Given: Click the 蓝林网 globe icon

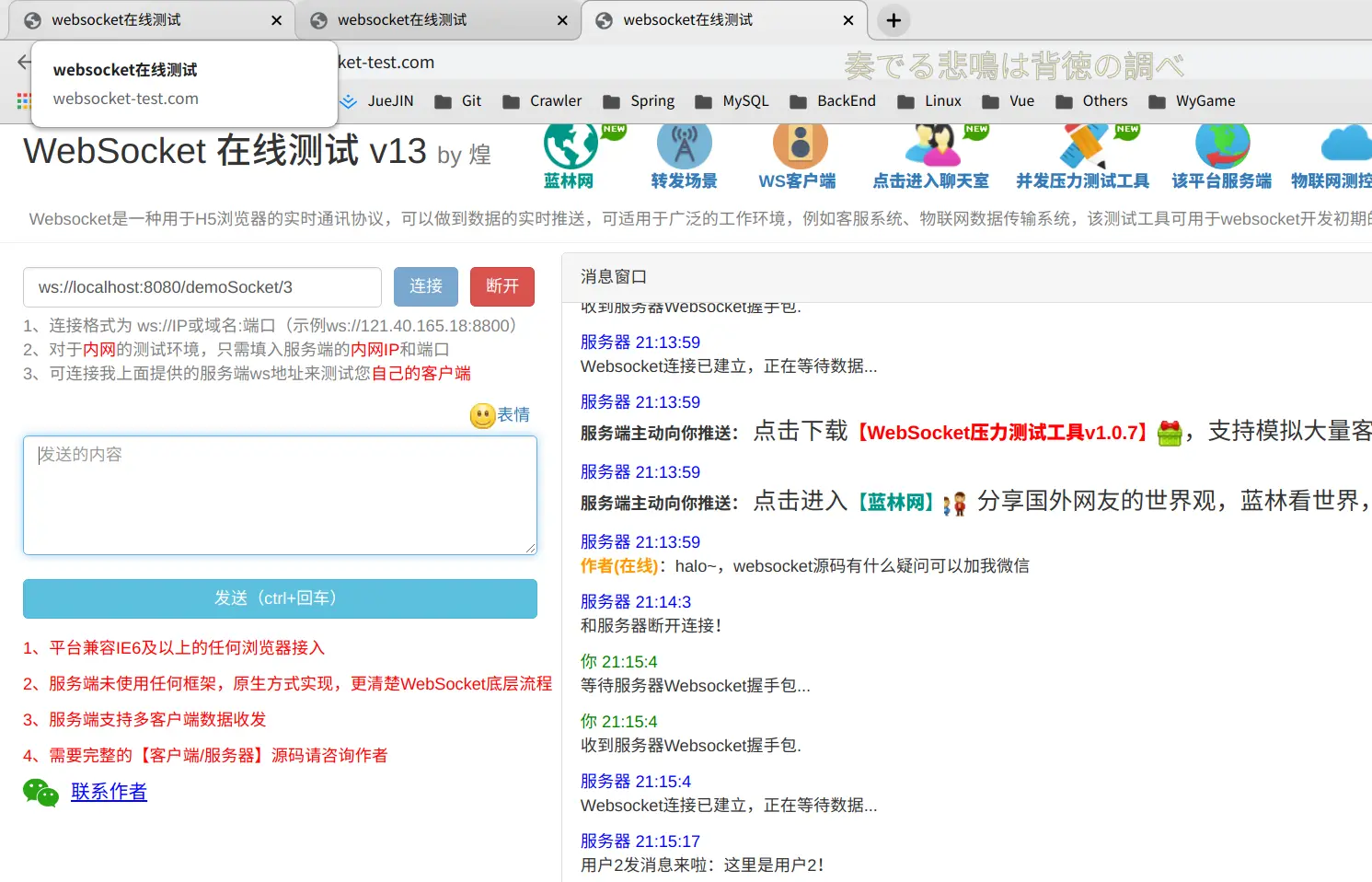Looking at the screenshot, I should [x=571, y=145].
